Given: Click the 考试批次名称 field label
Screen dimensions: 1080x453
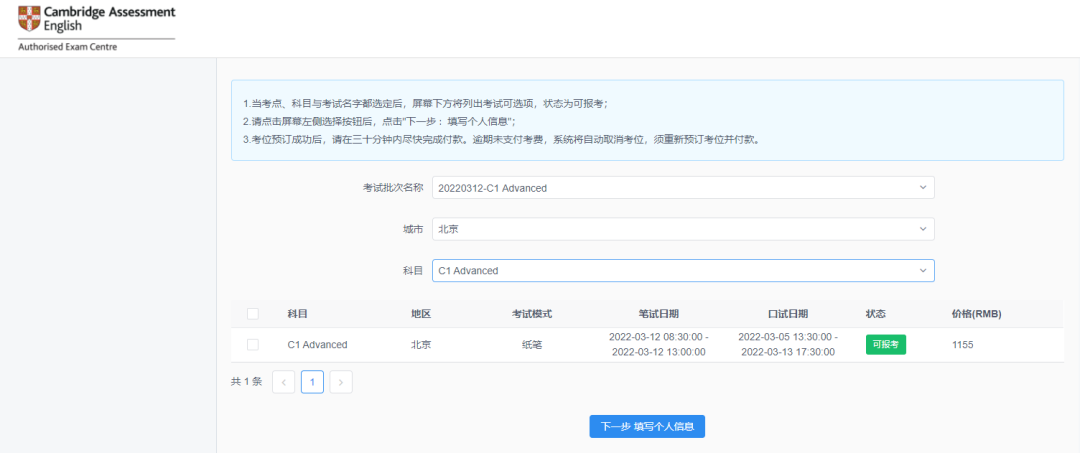Looking at the screenshot, I should click(393, 187).
